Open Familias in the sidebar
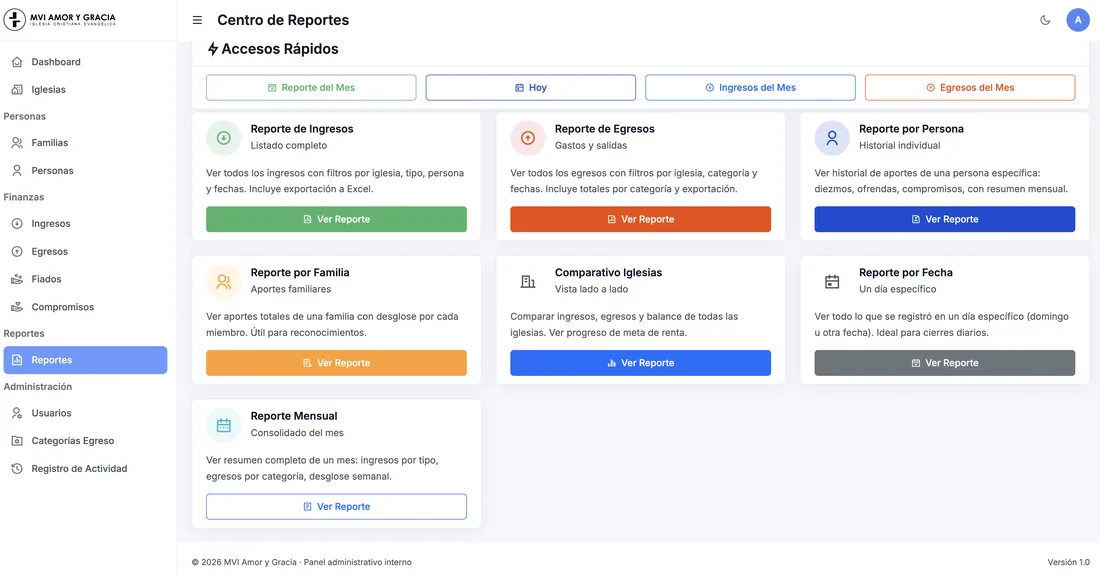Viewport: 1100px width, 576px height. click(x=86, y=142)
